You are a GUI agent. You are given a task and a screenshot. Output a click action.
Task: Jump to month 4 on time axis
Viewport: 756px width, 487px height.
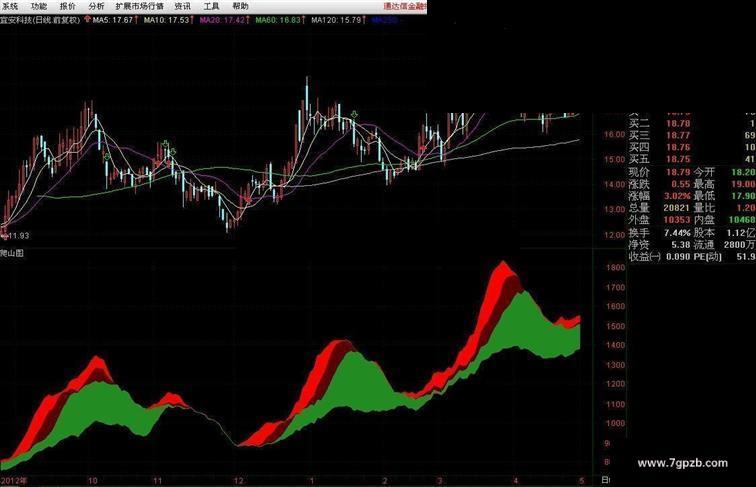click(x=515, y=481)
